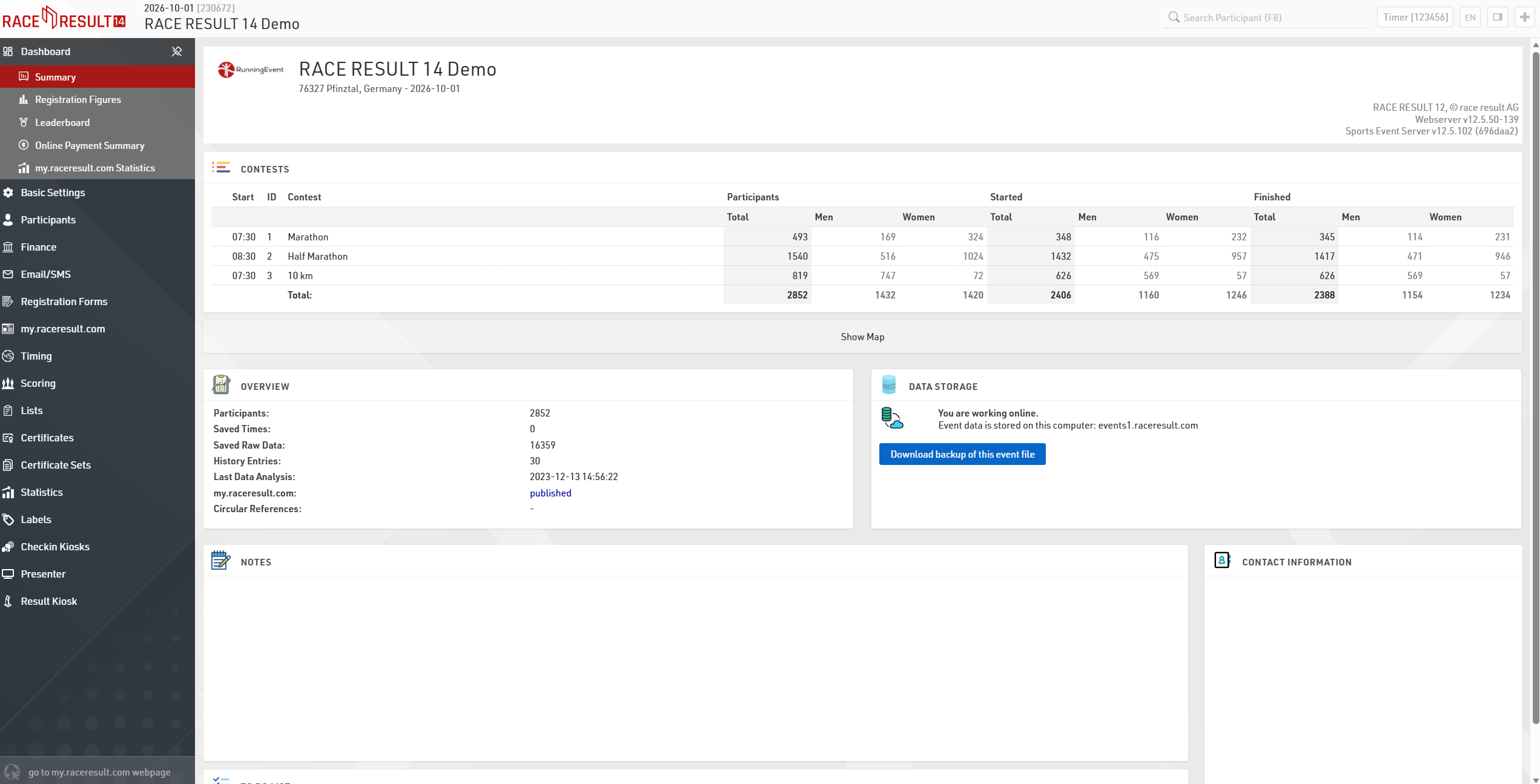This screenshot has width=1540, height=784.
Task: Open the EN language selector
Action: pyautogui.click(x=1470, y=17)
